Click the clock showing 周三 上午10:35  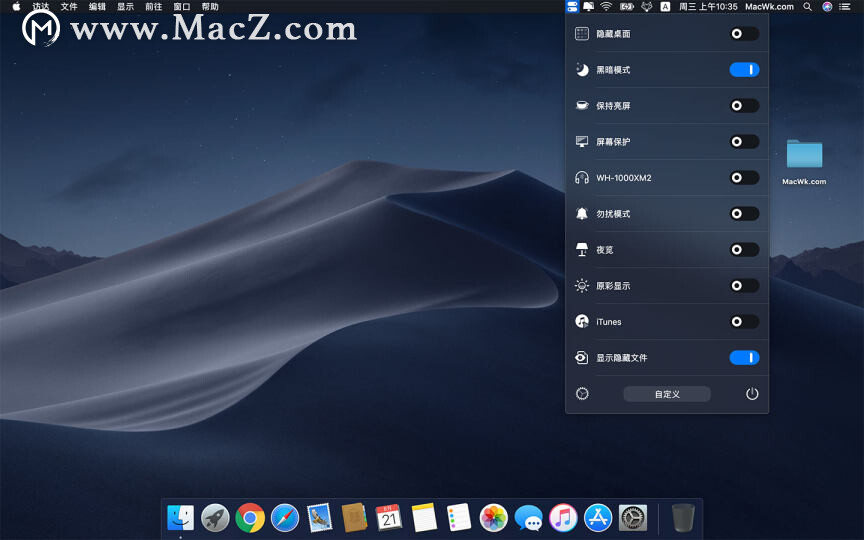coord(708,7)
